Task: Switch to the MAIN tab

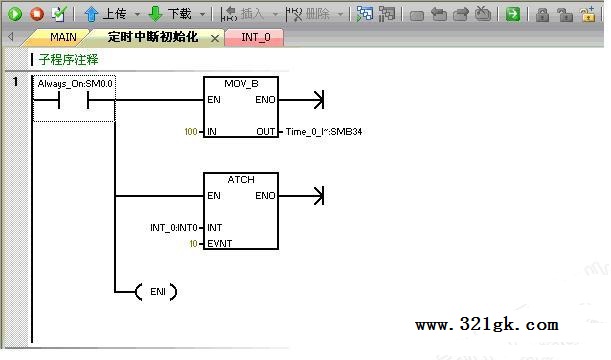Action: pos(63,37)
